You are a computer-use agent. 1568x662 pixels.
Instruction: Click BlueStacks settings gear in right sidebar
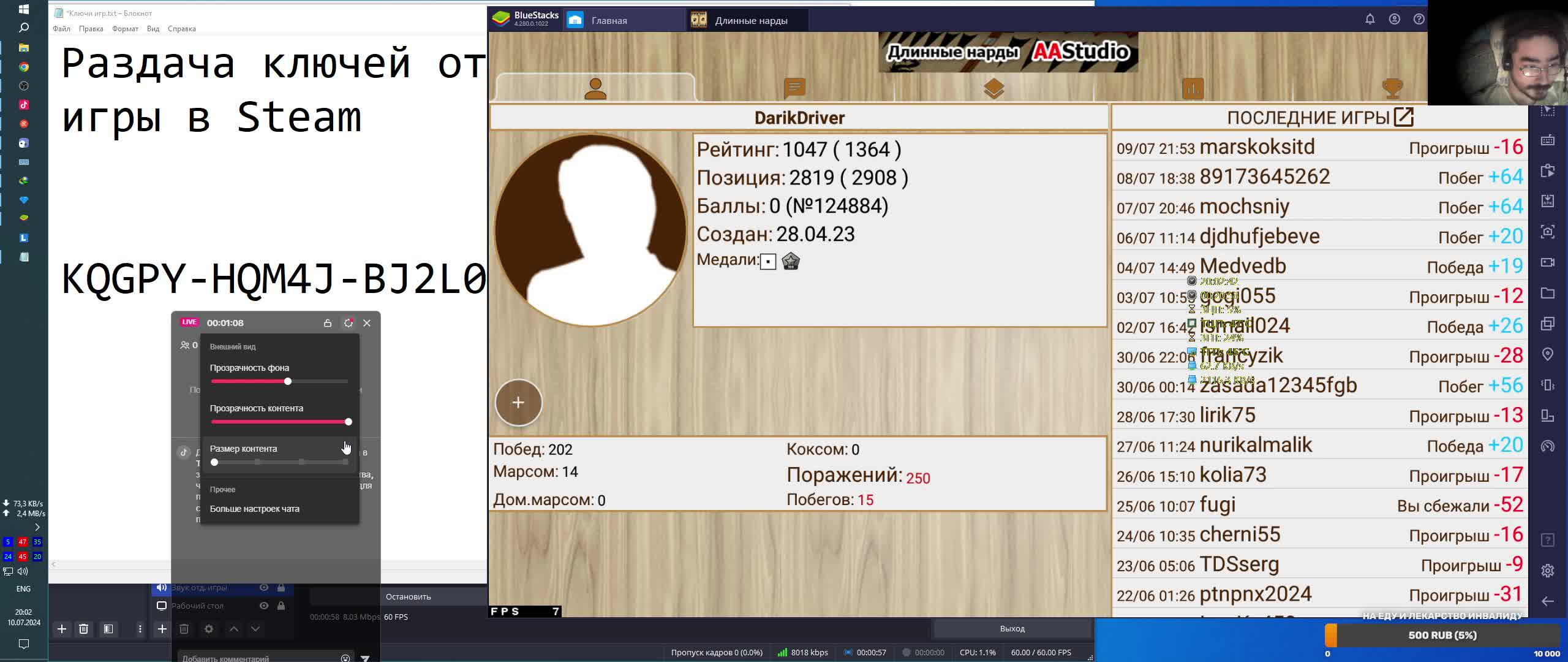coord(1547,571)
